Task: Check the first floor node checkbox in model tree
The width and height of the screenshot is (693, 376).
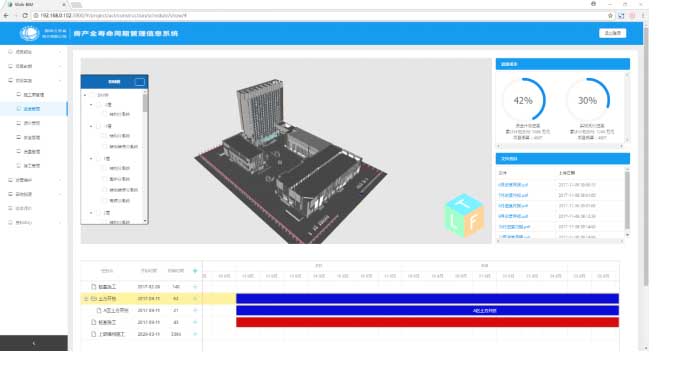Action: point(99,105)
